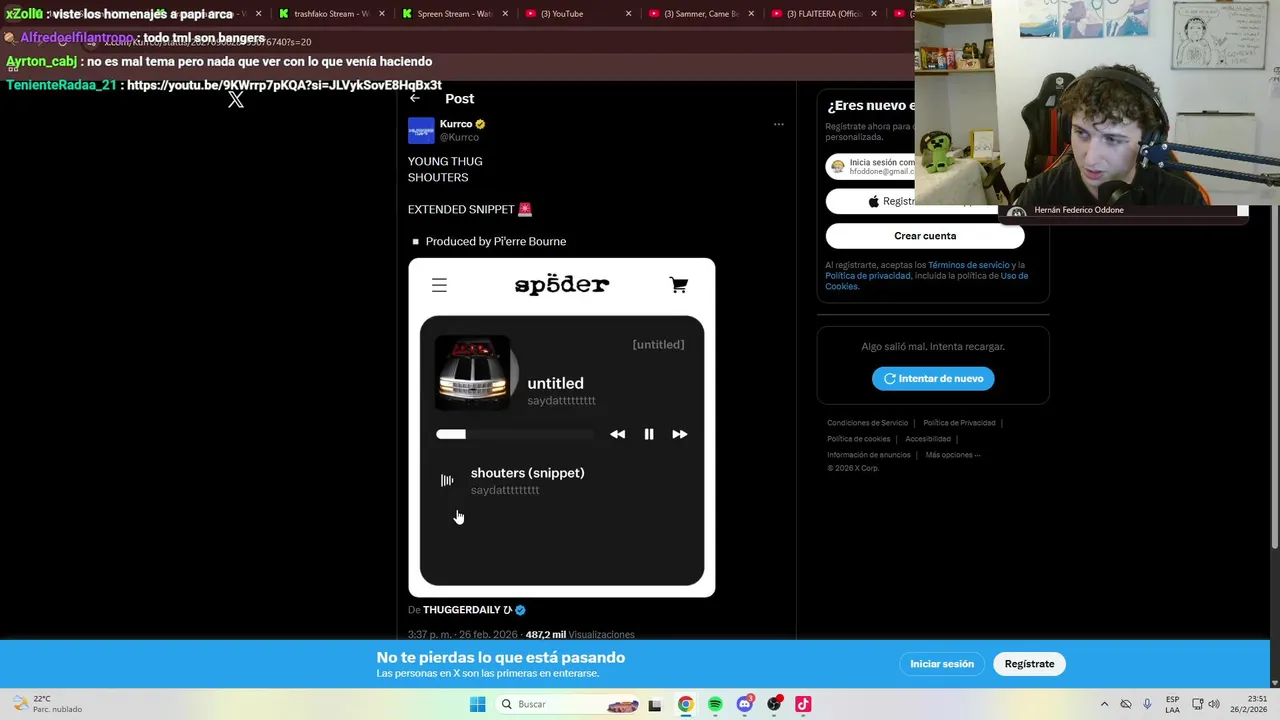Open the weather widget showing 22°C
Viewport: 1280px width, 720px height.
click(47, 704)
